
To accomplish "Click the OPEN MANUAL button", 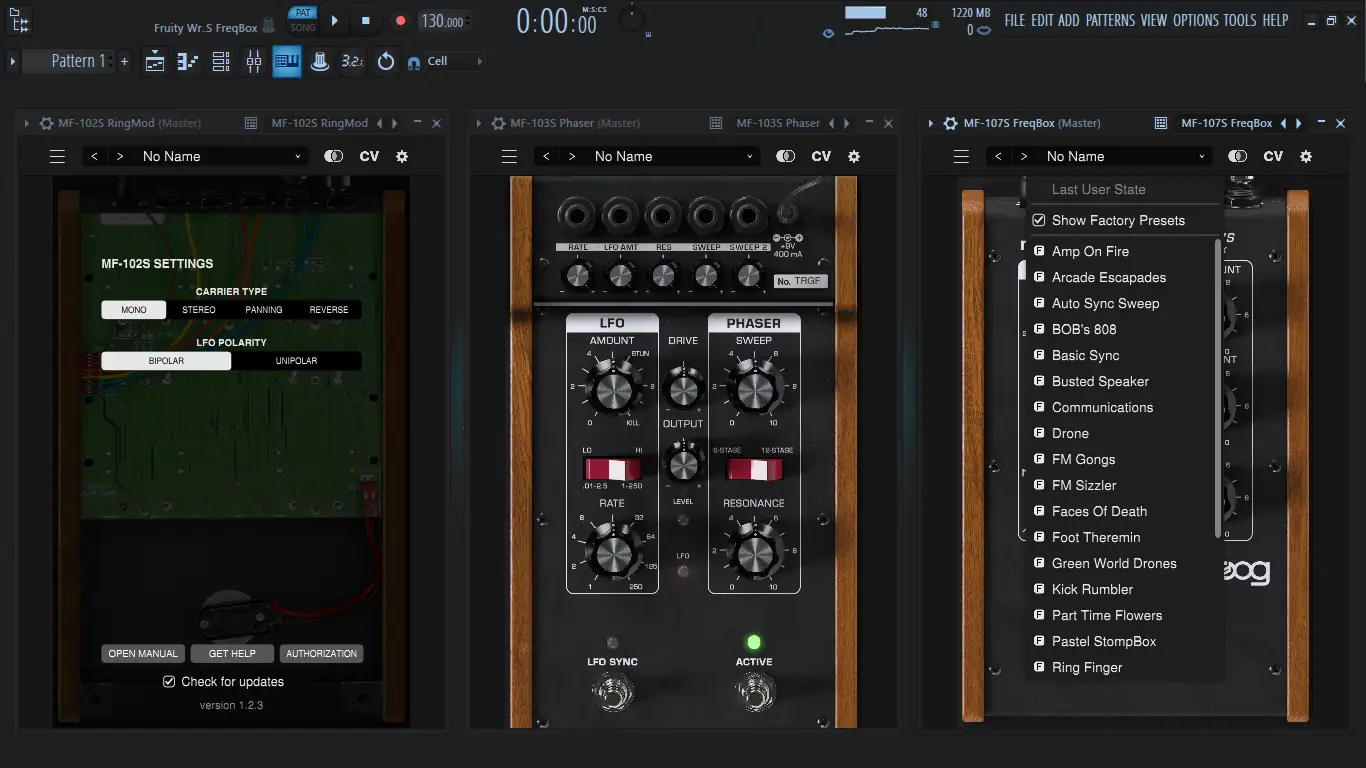I will pos(143,654).
